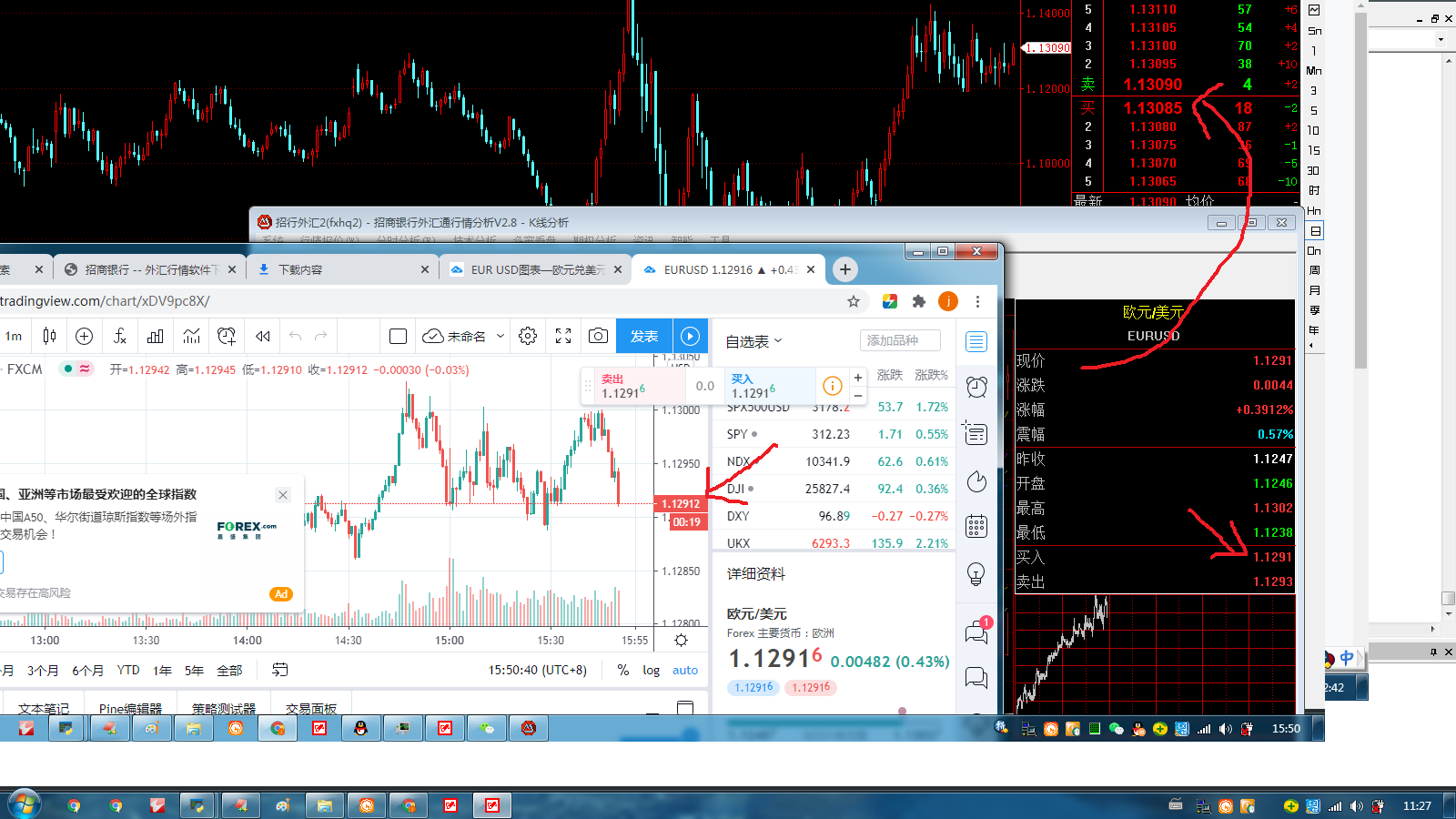This screenshot has width=1456, height=819.
Task: Click the 添加品种 add symbol field
Action: pos(899,340)
